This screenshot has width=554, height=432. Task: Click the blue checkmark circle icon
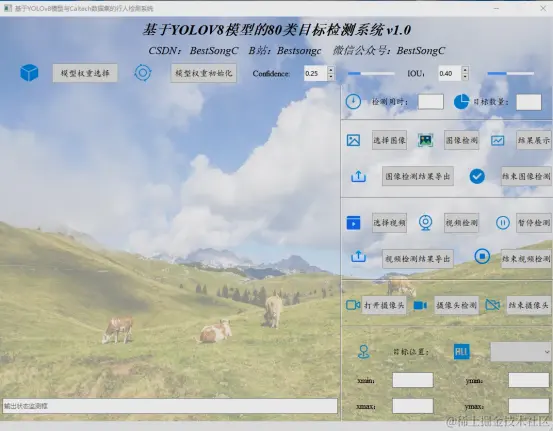pyautogui.click(x=477, y=176)
